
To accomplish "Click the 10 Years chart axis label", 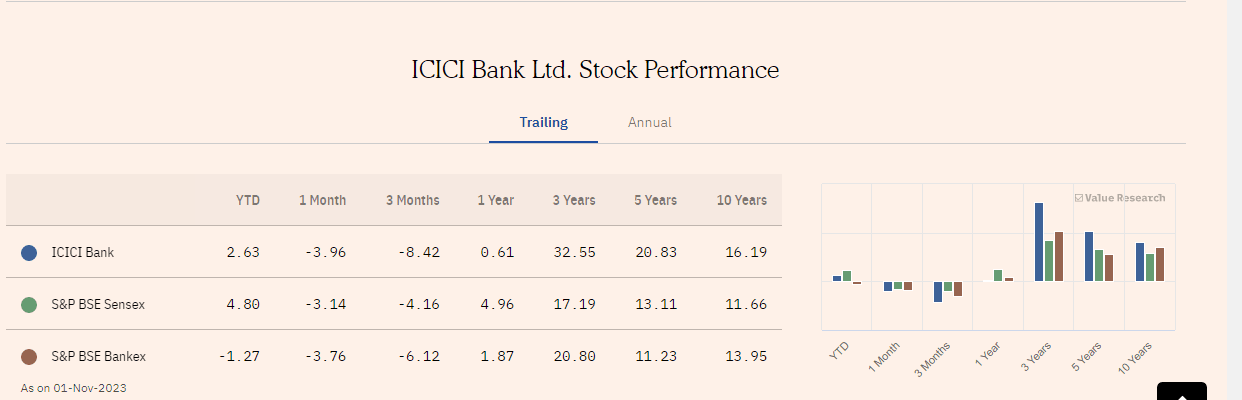I will point(1134,357).
